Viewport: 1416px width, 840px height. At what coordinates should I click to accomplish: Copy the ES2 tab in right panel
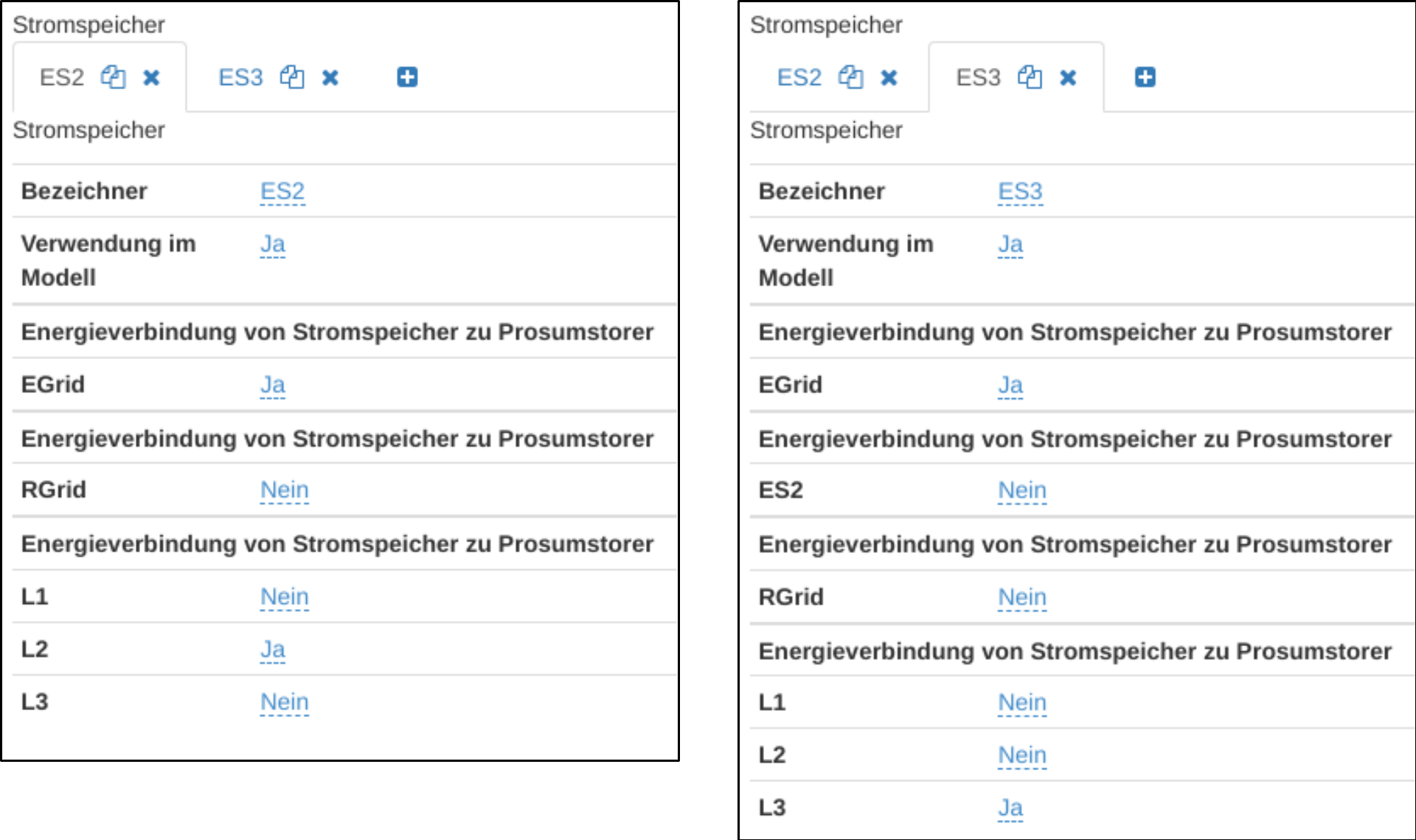850,77
